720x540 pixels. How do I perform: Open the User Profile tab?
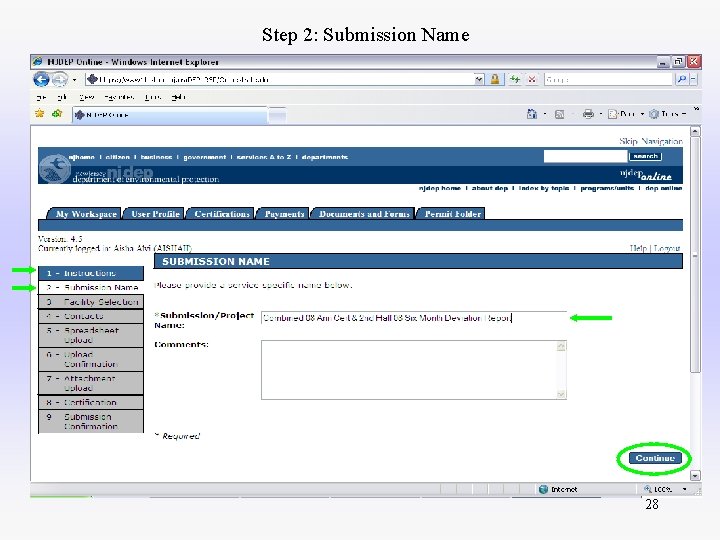155,214
